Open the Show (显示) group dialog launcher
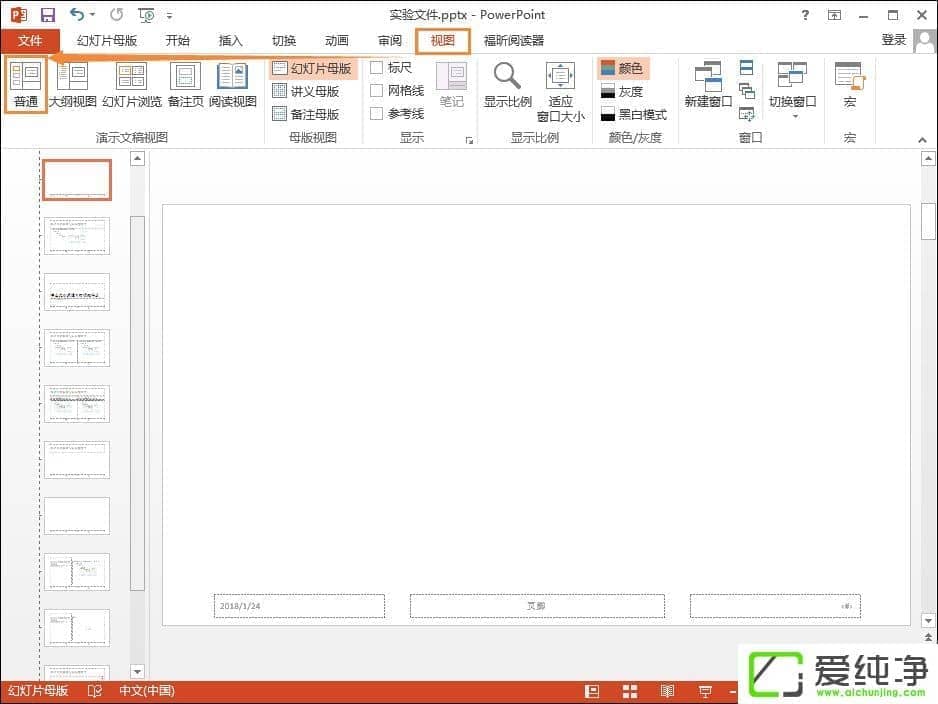This screenshot has width=938, height=704. [x=469, y=141]
